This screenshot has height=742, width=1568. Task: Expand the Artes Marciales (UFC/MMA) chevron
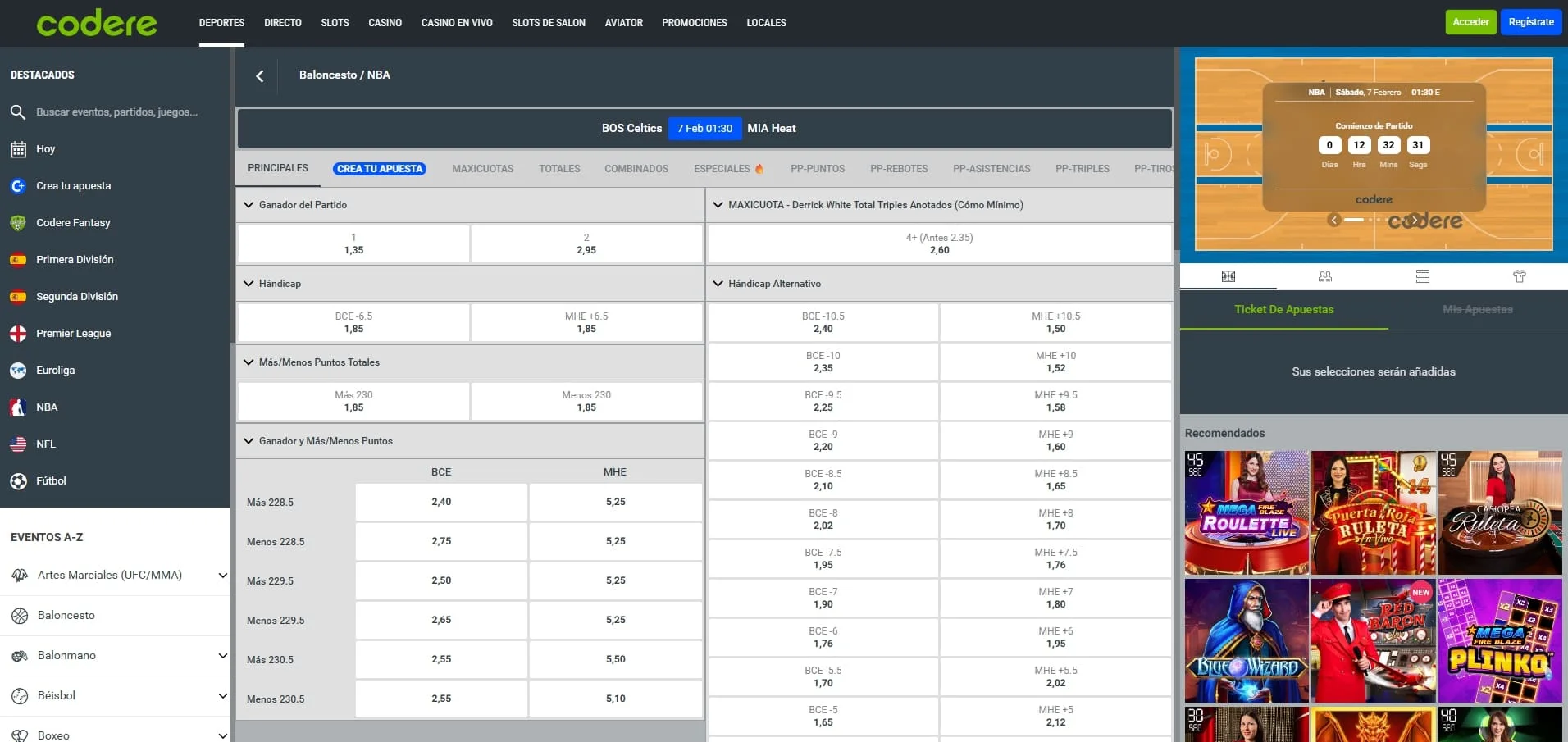point(222,576)
